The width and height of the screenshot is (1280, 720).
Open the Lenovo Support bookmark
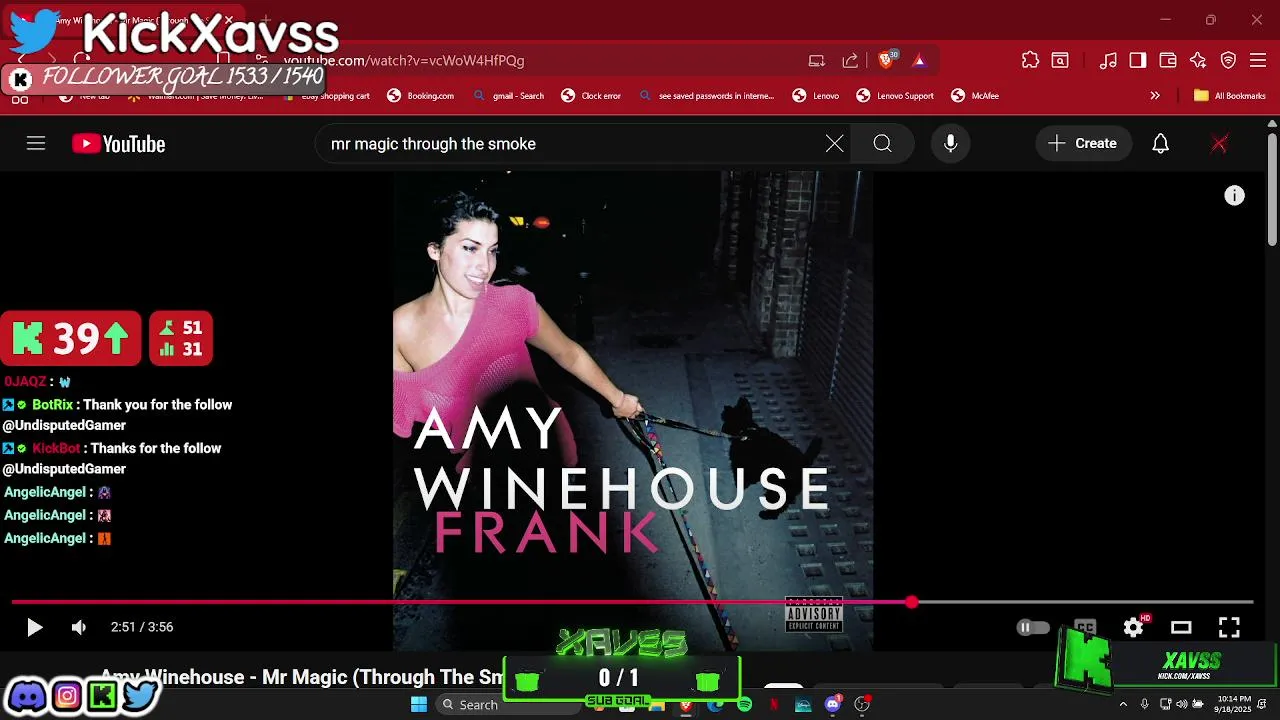coord(895,96)
